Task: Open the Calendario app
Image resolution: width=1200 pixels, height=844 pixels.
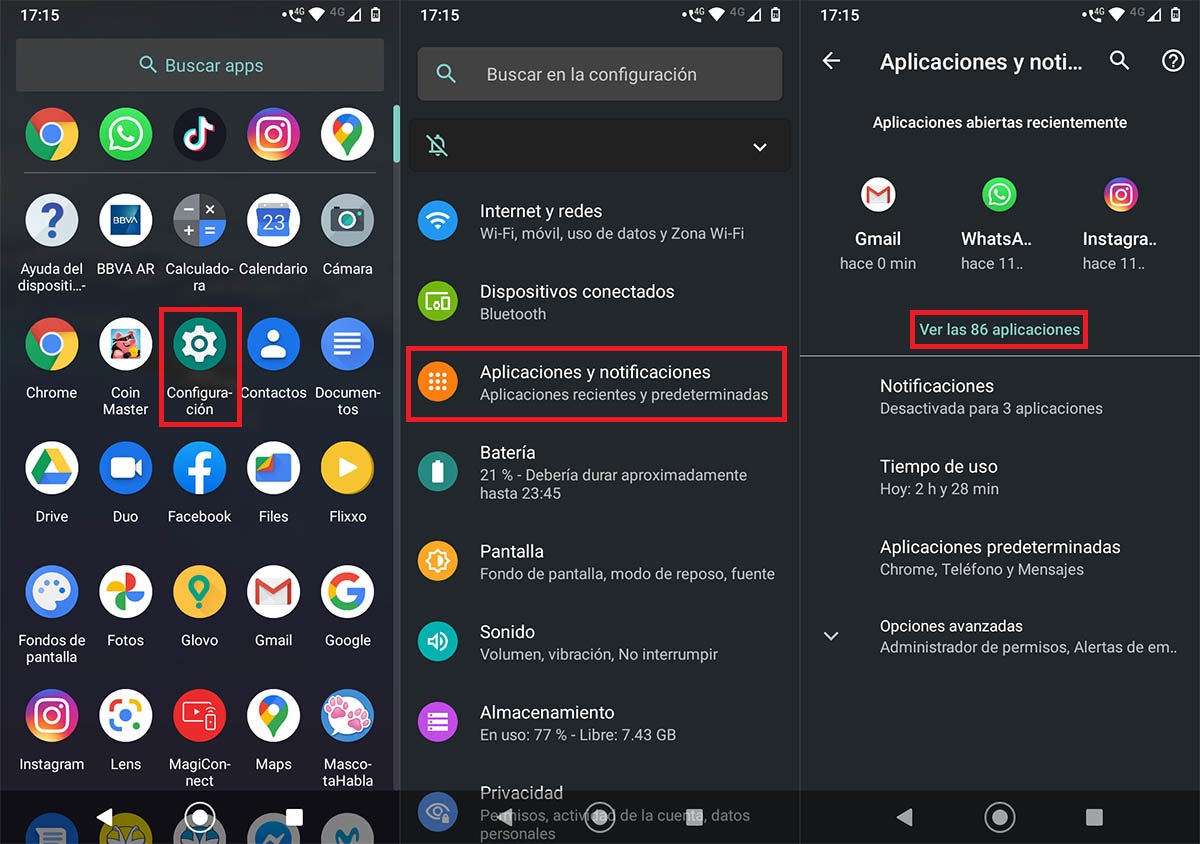Action: pyautogui.click(x=273, y=235)
